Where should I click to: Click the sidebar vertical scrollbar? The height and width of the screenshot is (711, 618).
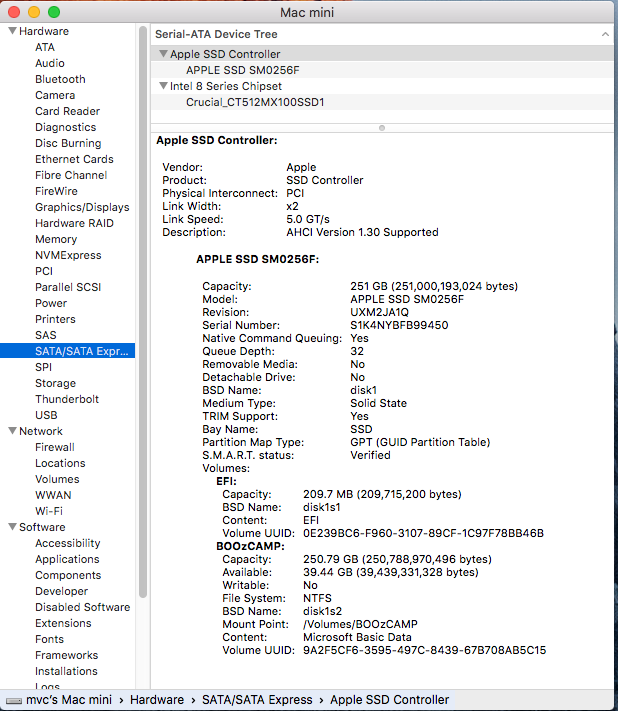coord(143,312)
